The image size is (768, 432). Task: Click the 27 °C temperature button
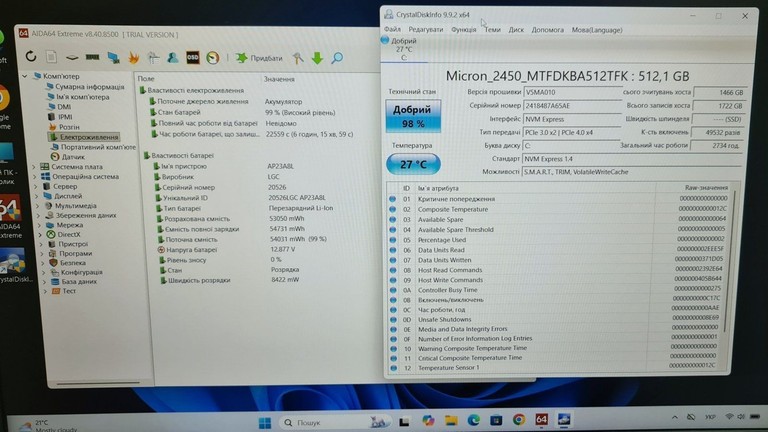pyautogui.click(x=413, y=164)
